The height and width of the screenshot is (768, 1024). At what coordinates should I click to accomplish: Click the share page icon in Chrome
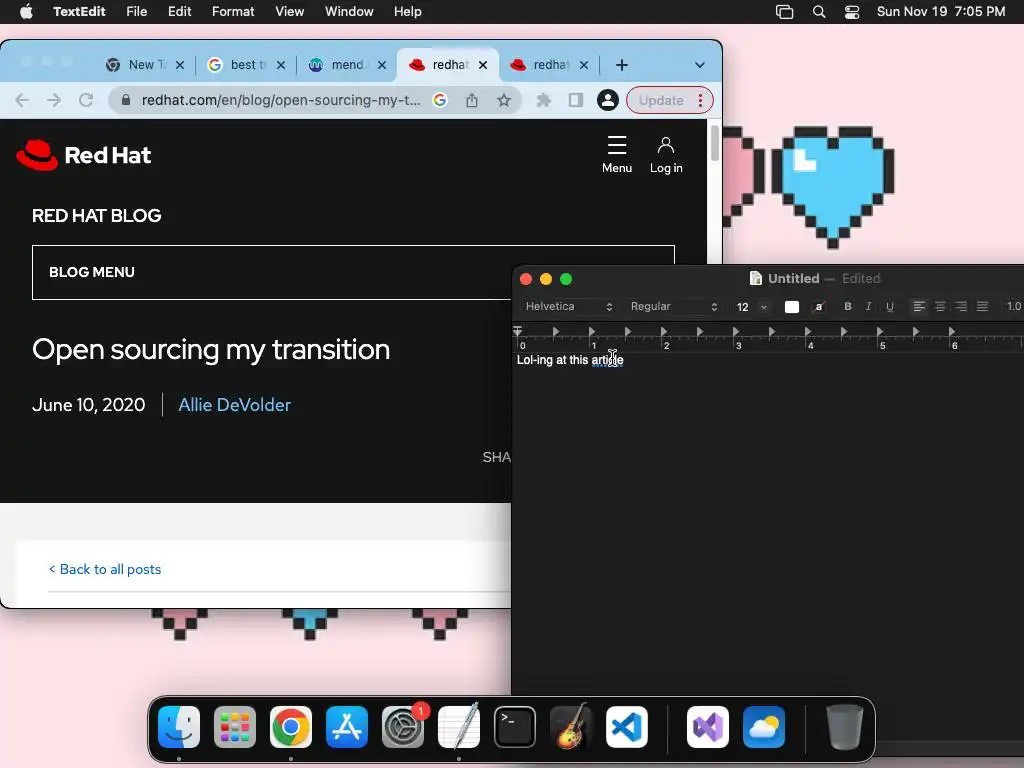click(x=472, y=100)
